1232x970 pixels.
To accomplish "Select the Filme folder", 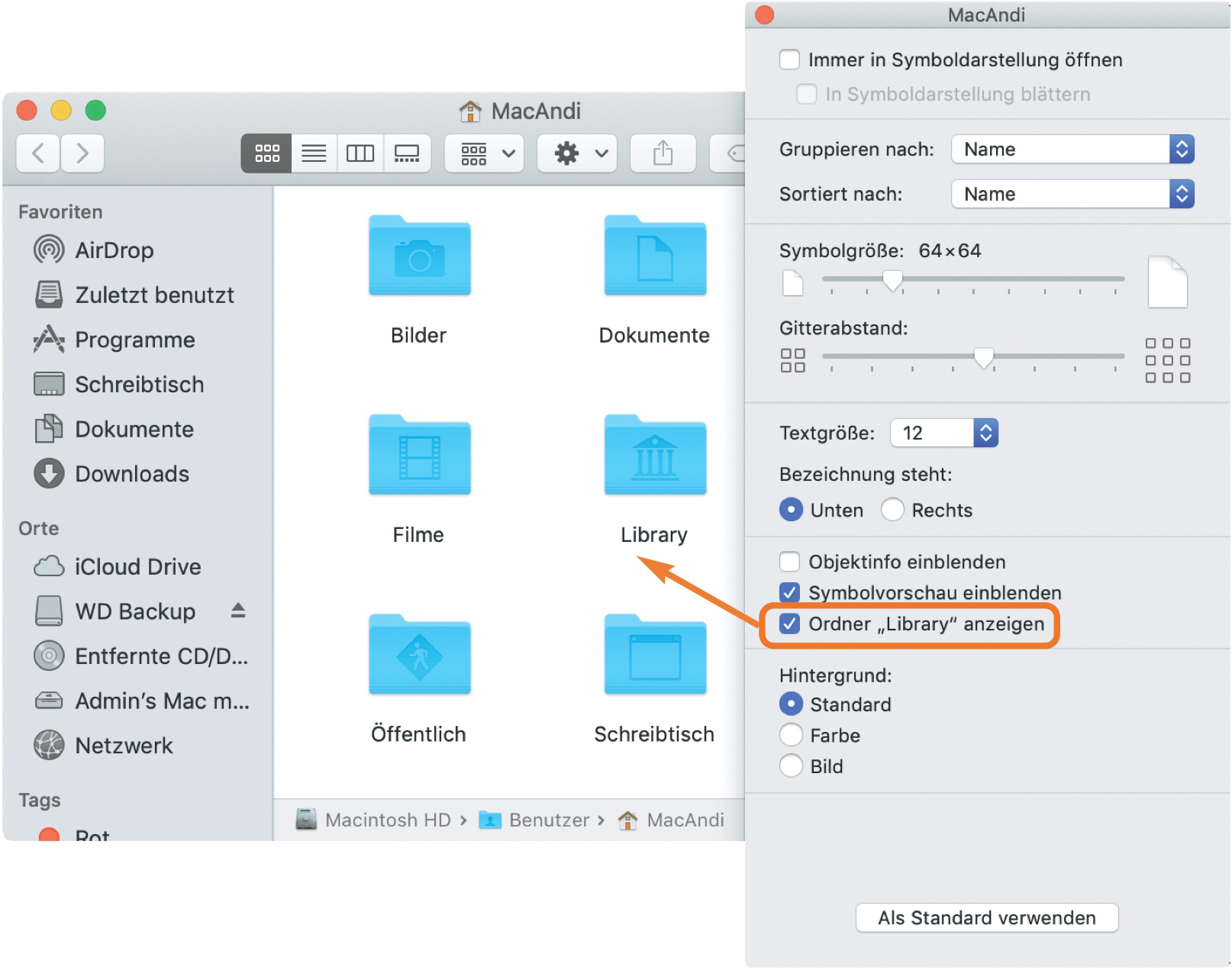I will pos(419,455).
